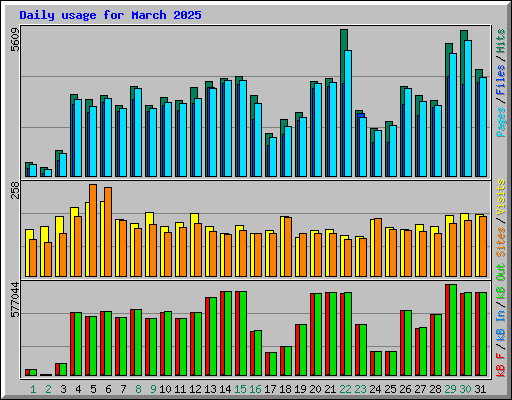This screenshot has height=400, width=512.
Task: Click day label 5 on the axis
Action: (x=93, y=389)
